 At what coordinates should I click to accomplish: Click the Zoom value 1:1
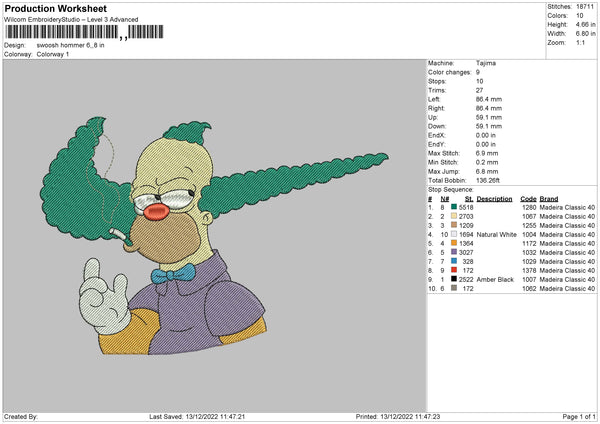[x=580, y=42]
